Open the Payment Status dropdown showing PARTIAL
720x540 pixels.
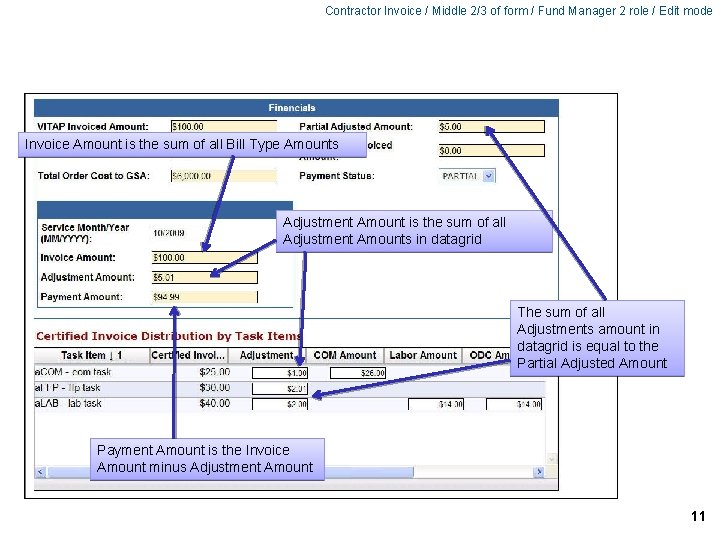pos(467,176)
